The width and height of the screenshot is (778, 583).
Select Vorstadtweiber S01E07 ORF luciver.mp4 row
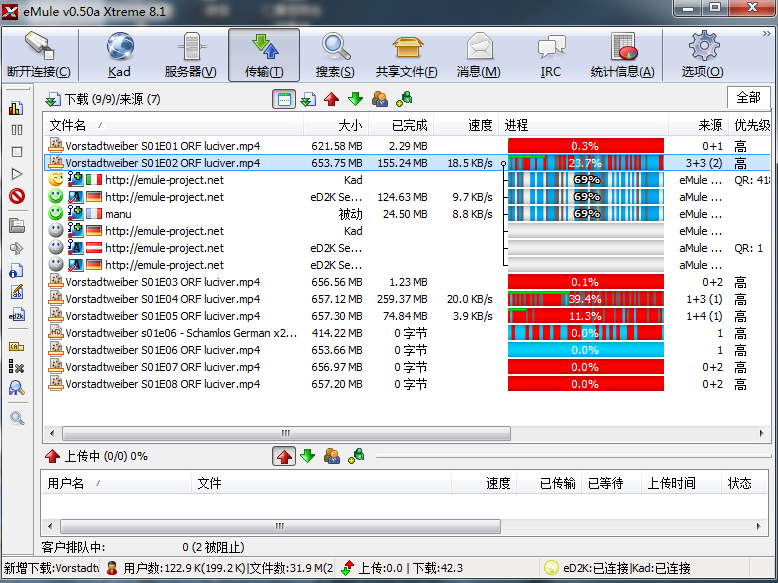coord(407,367)
